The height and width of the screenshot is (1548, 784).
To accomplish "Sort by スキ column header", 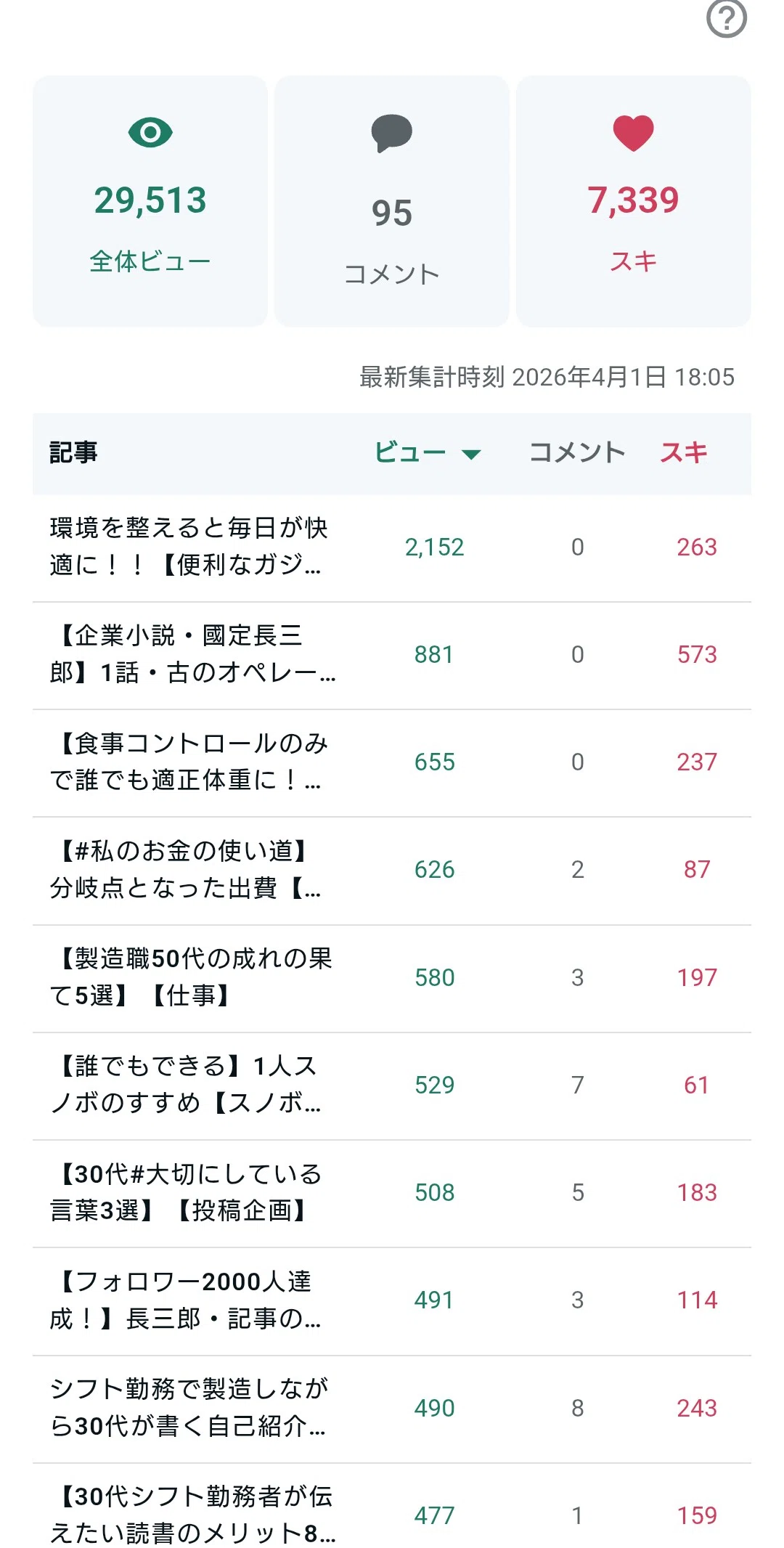I will tap(683, 452).
